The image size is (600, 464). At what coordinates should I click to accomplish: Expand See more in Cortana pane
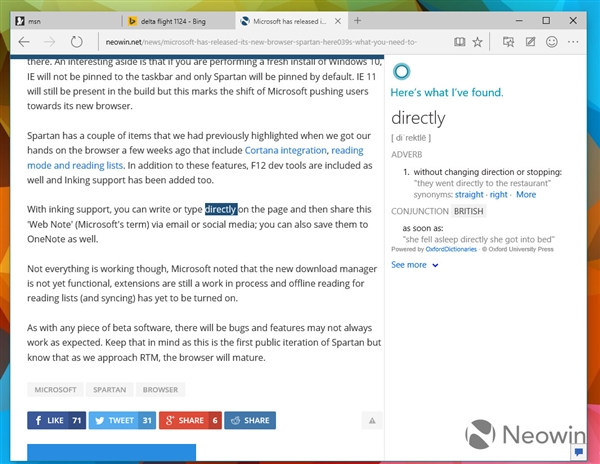click(x=414, y=265)
